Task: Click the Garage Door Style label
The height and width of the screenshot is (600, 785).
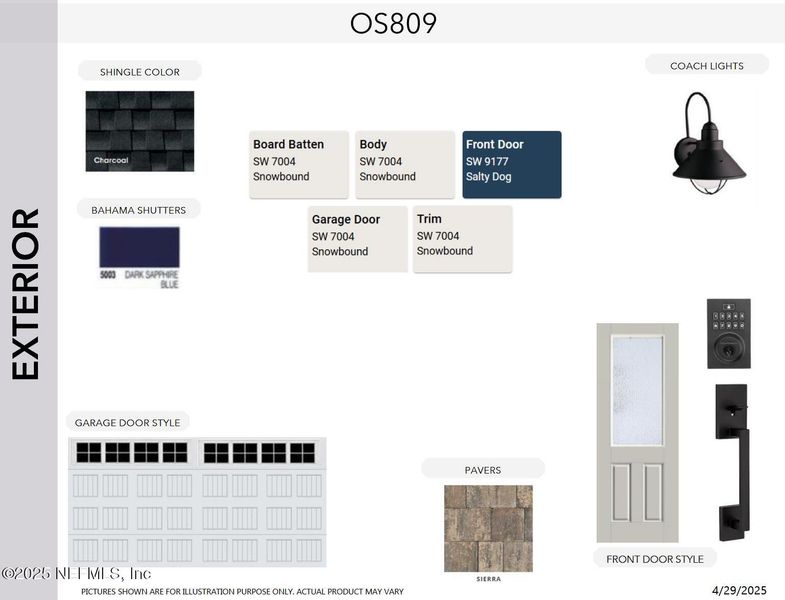Action: pos(128,422)
